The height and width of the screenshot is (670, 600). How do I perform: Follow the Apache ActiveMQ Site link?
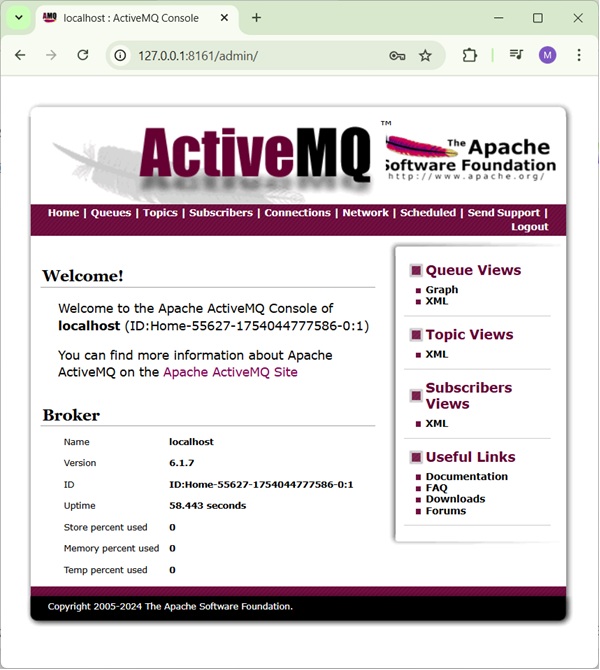pos(230,372)
